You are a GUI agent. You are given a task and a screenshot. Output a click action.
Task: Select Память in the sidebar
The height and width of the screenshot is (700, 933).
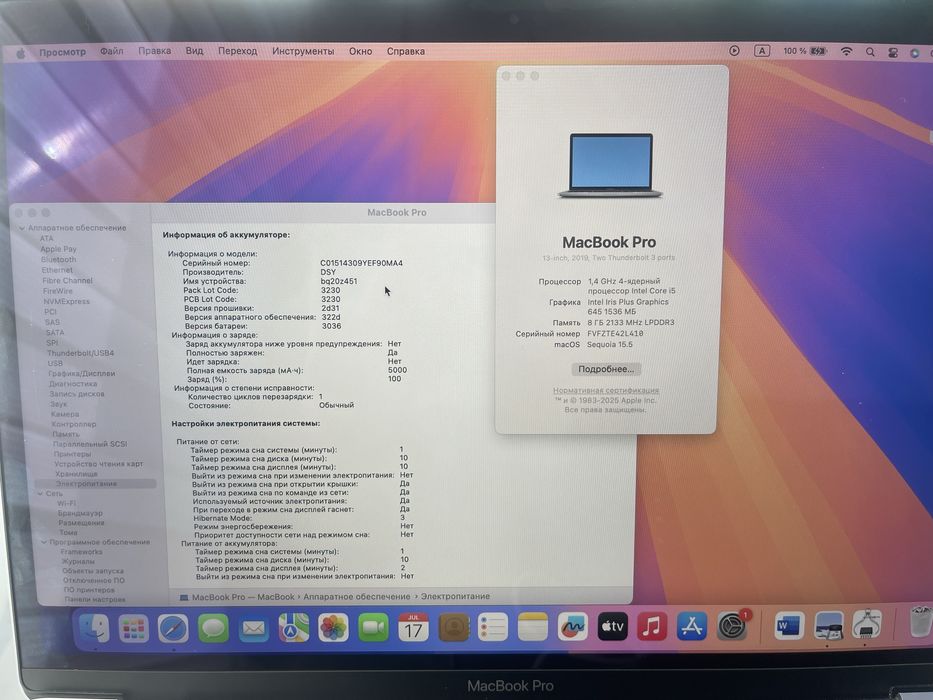coord(65,434)
